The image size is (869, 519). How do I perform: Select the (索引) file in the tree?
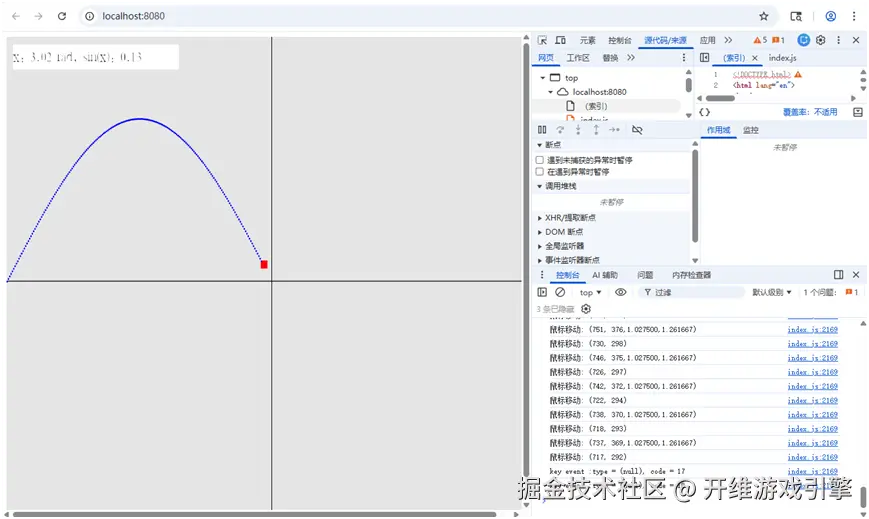(x=596, y=106)
